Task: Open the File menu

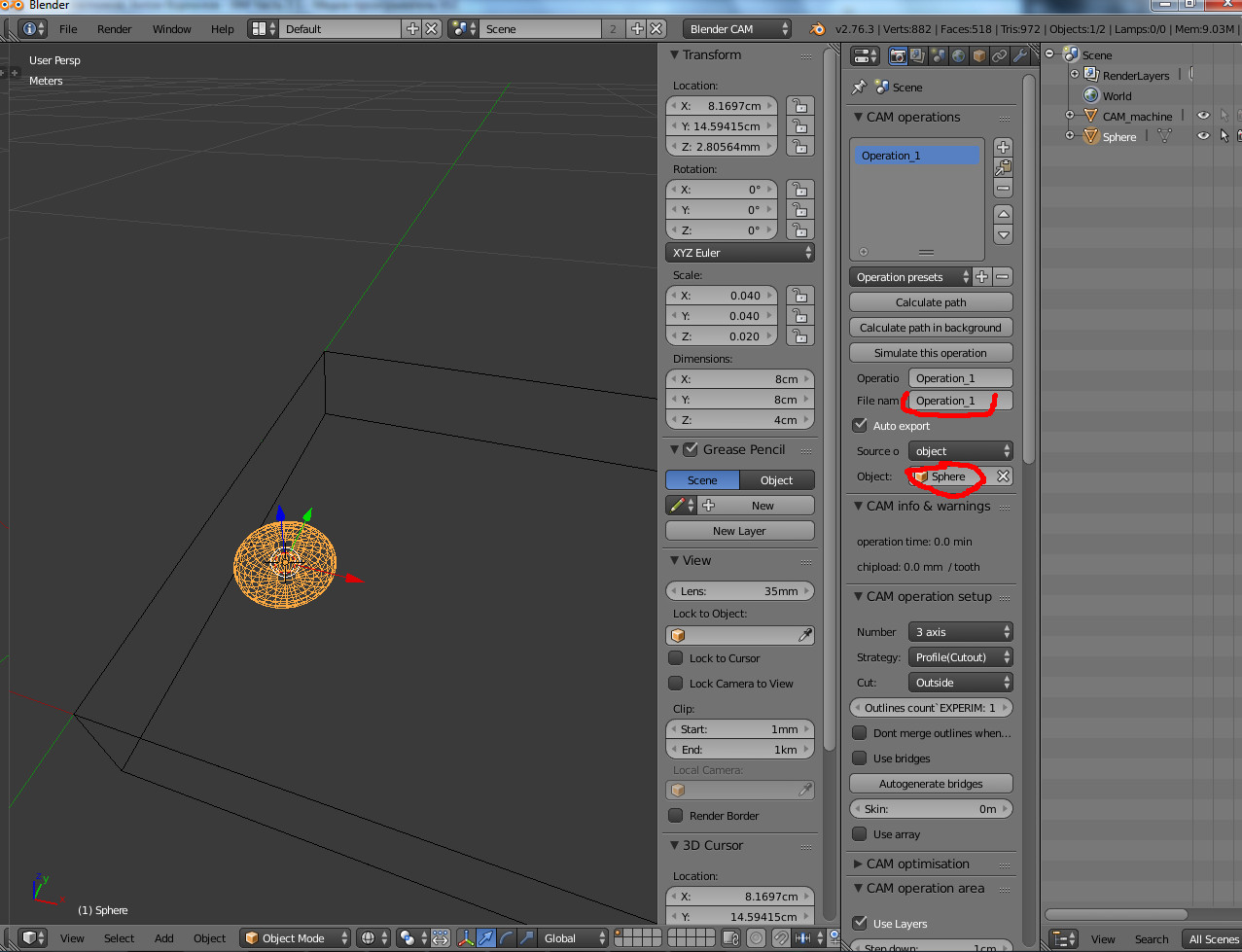Action: (68, 29)
